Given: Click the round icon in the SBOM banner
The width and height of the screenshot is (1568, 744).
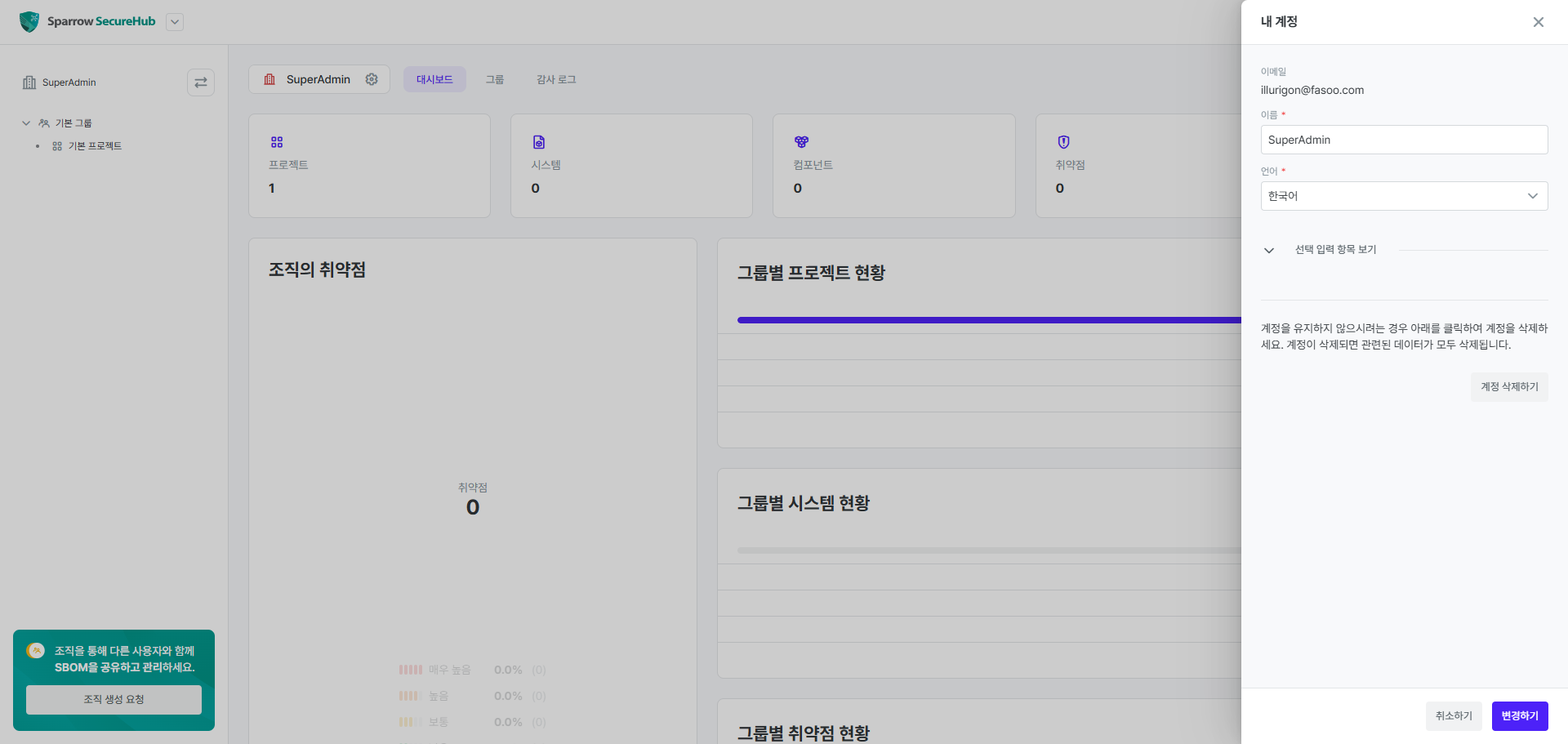Looking at the screenshot, I should pos(36,651).
